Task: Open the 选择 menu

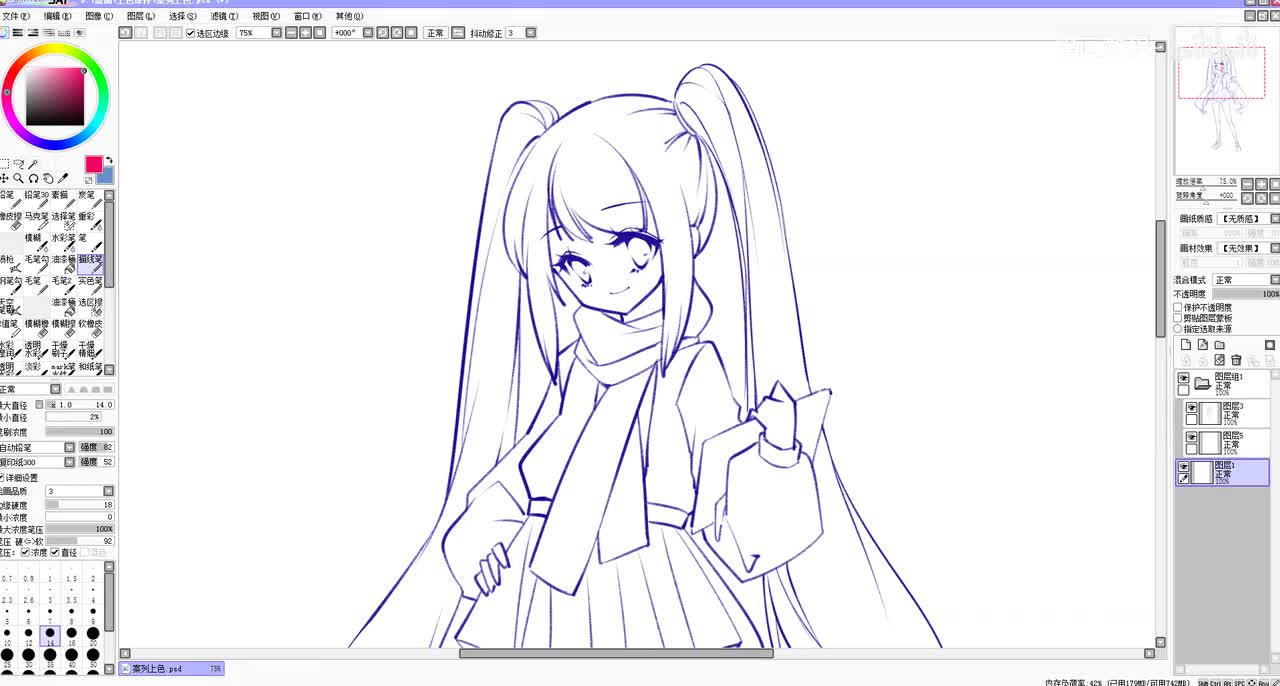Action: pyautogui.click(x=182, y=16)
